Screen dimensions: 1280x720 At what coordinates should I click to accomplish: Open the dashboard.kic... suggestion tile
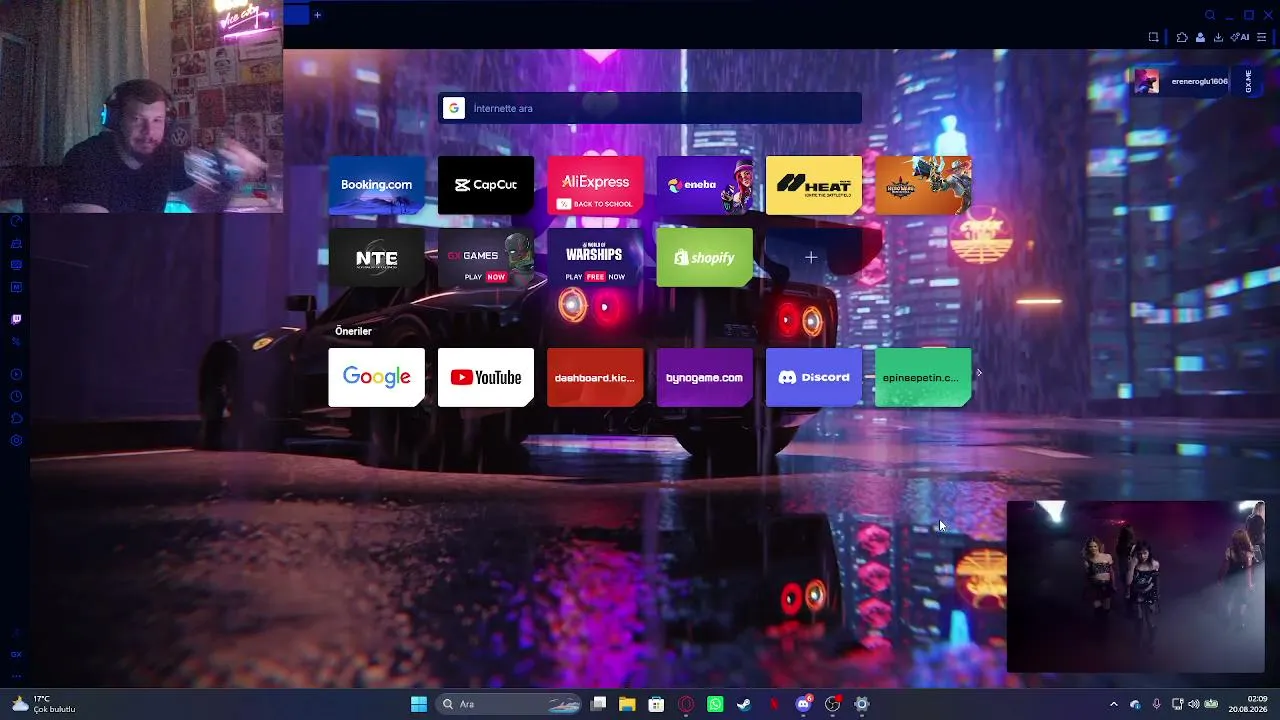coord(595,377)
